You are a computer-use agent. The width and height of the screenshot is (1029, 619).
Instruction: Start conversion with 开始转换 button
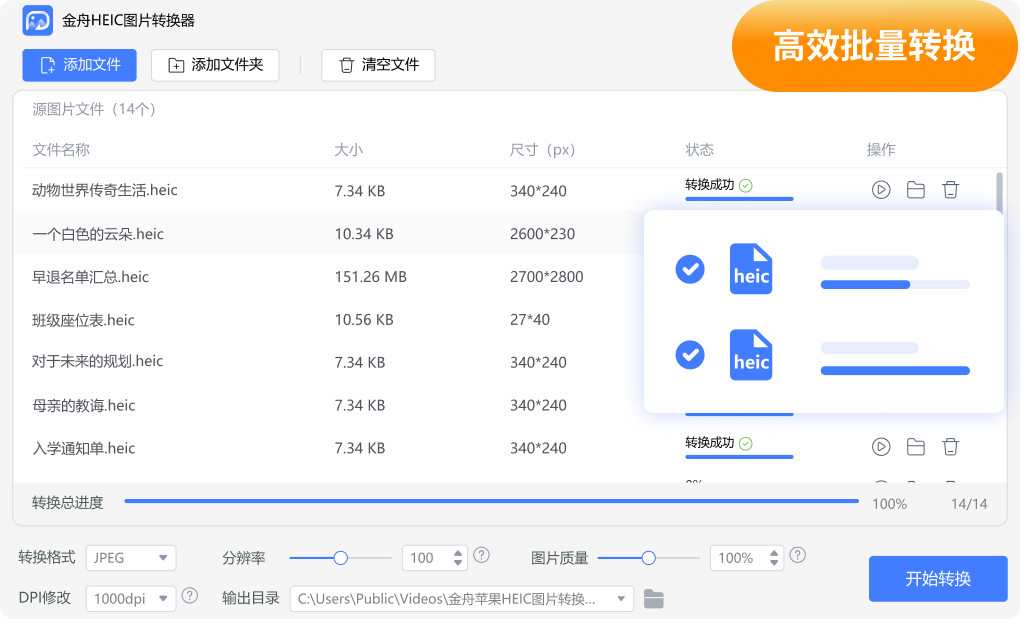pyautogui.click(x=937, y=579)
